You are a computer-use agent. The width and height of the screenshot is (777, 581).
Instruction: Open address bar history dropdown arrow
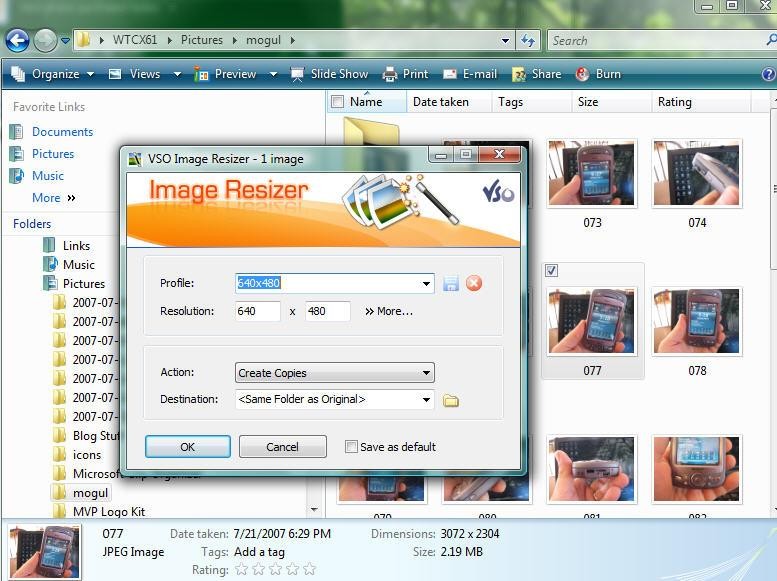505,41
